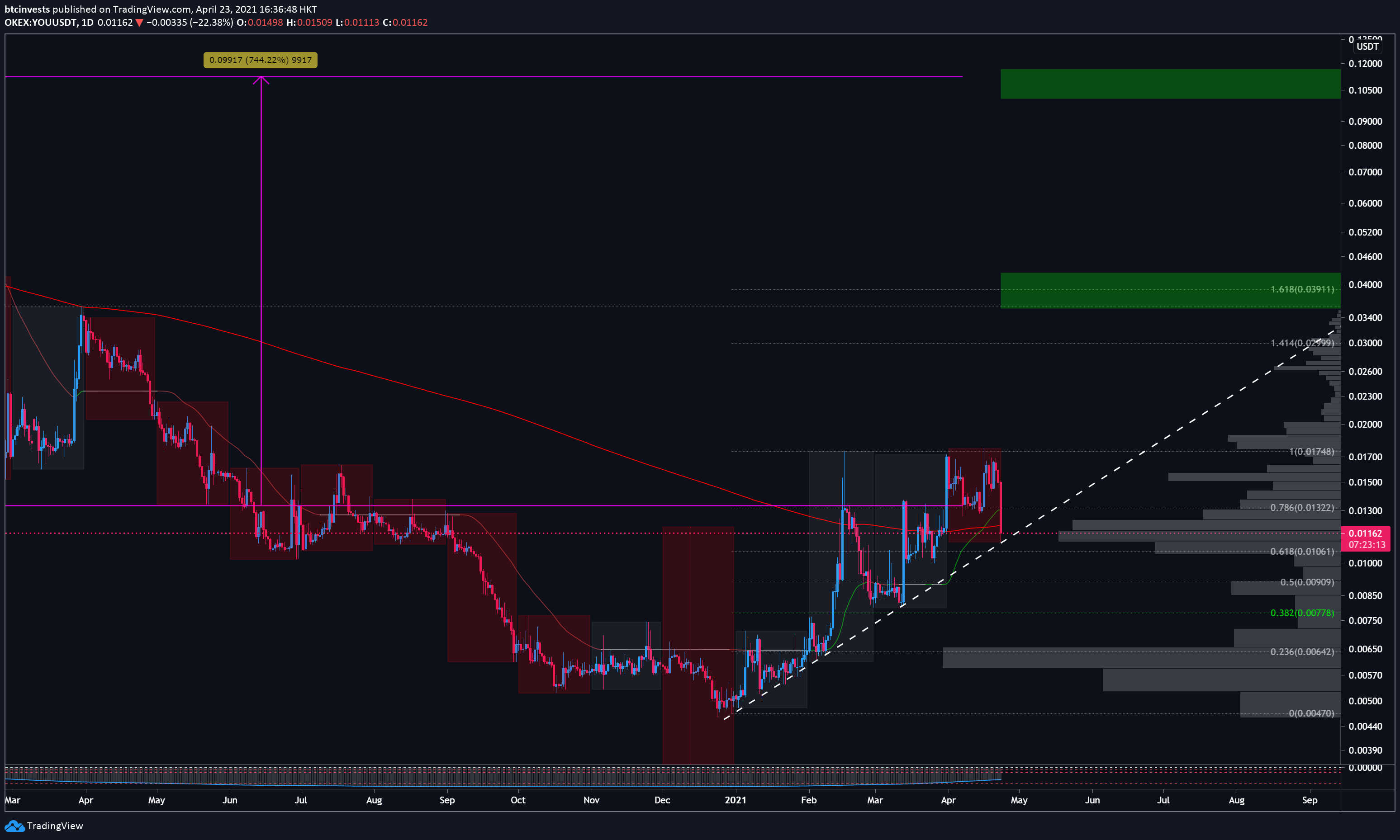Click the 0.10500 price axis label
1400x840 pixels.
[x=1365, y=90]
